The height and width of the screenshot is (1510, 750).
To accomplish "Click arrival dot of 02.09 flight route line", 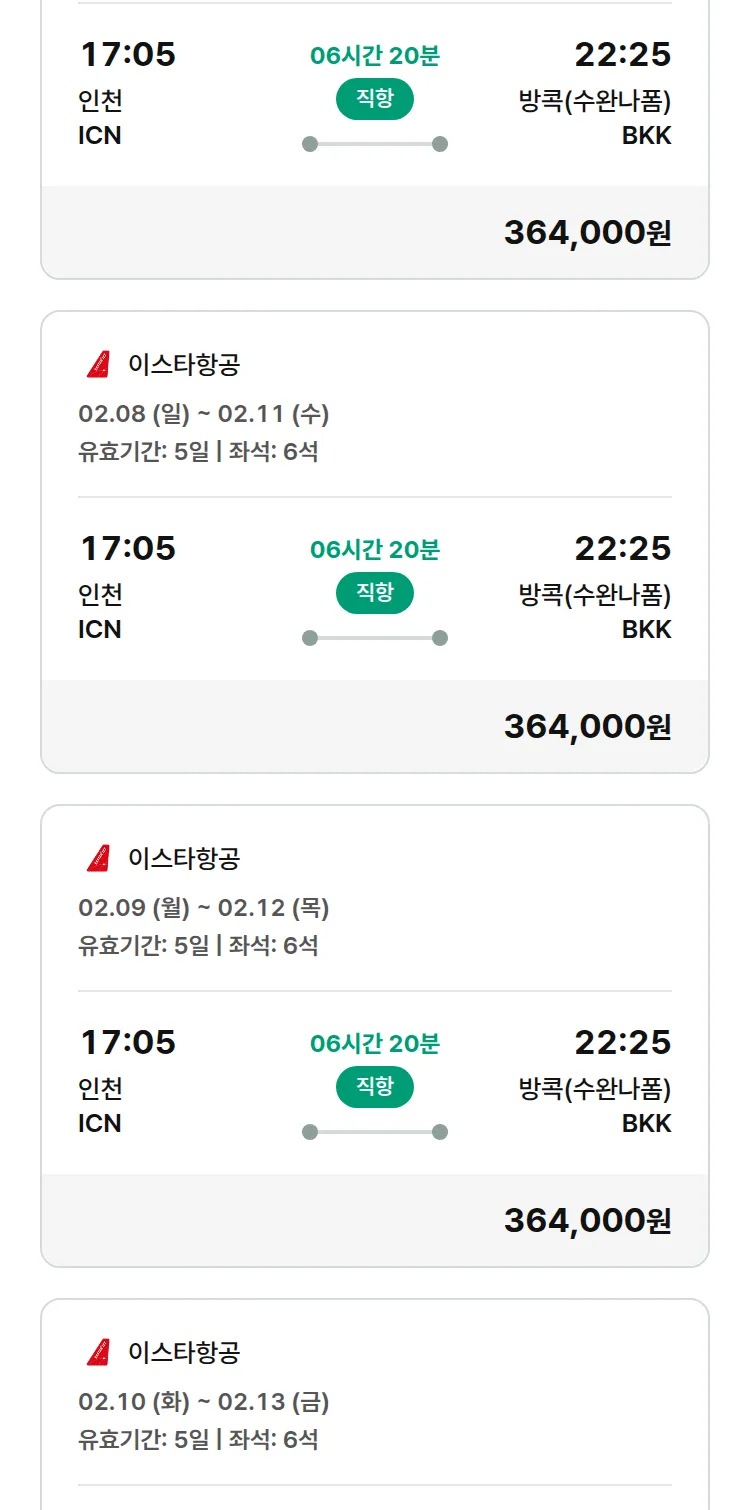I will click(x=439, y=1132).
